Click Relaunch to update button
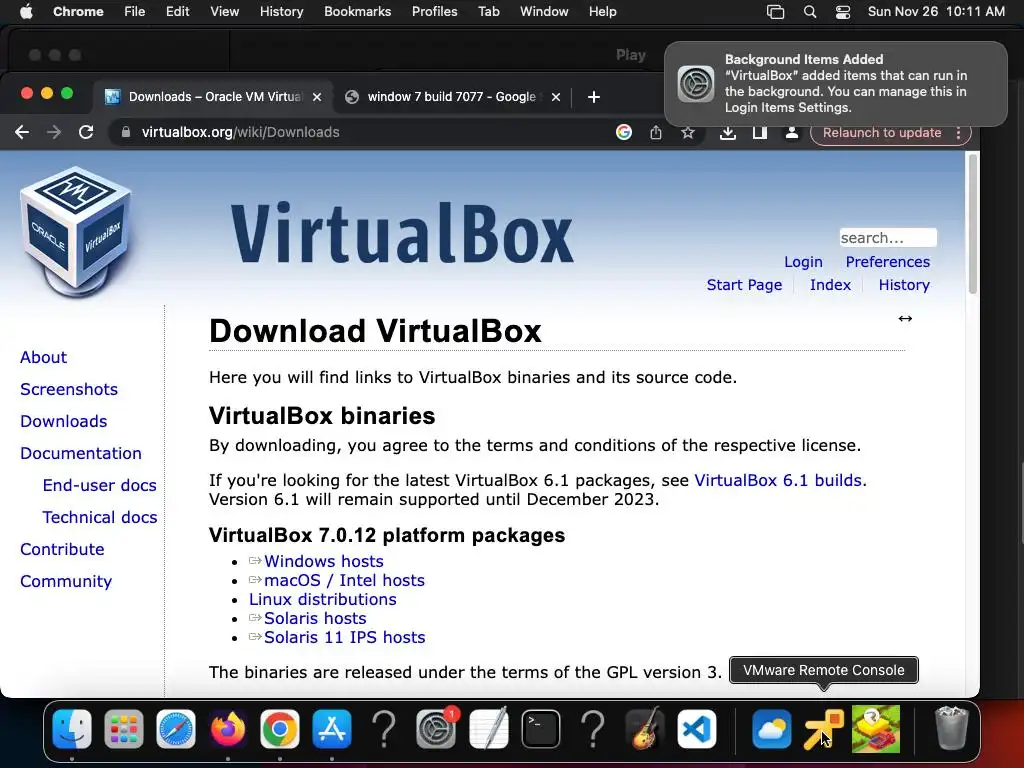Image resolution: width=1024 pixels, height=768 pixels. [882, 133]
